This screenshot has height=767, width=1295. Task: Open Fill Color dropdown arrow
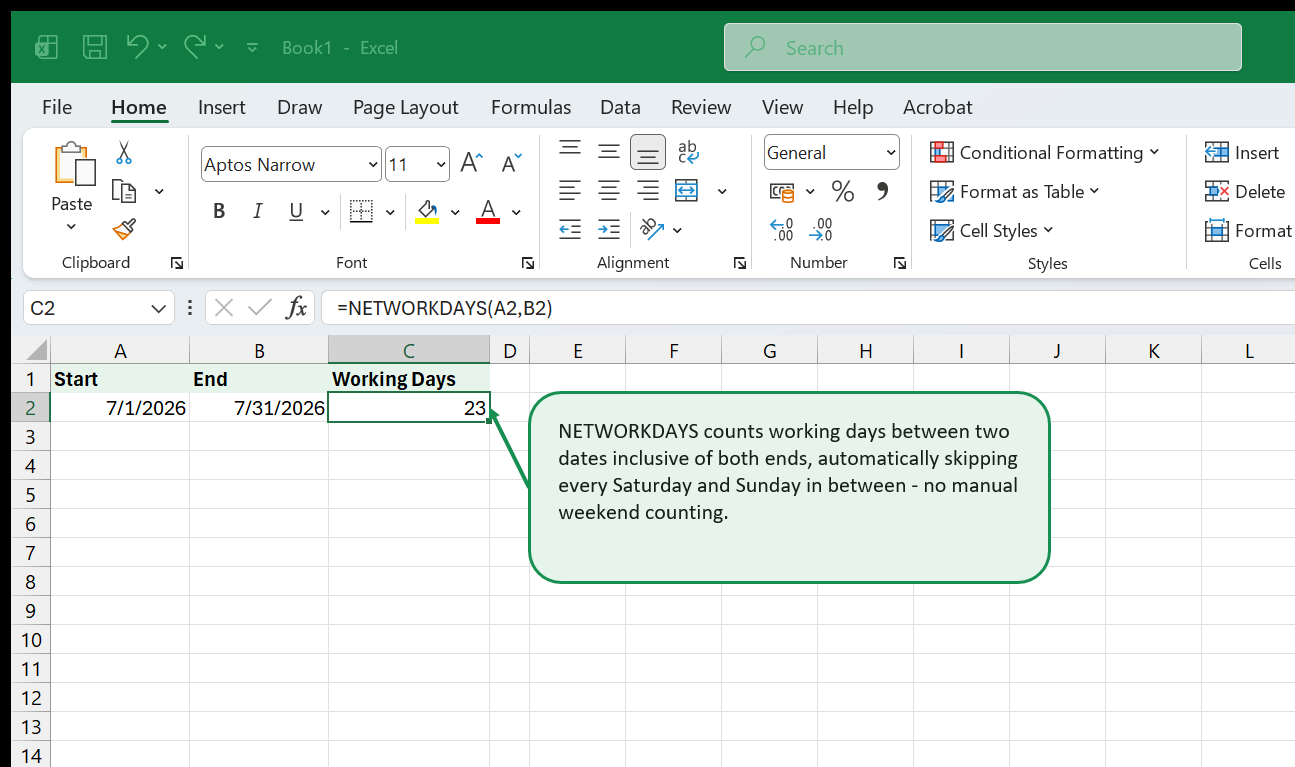[456, 212]
